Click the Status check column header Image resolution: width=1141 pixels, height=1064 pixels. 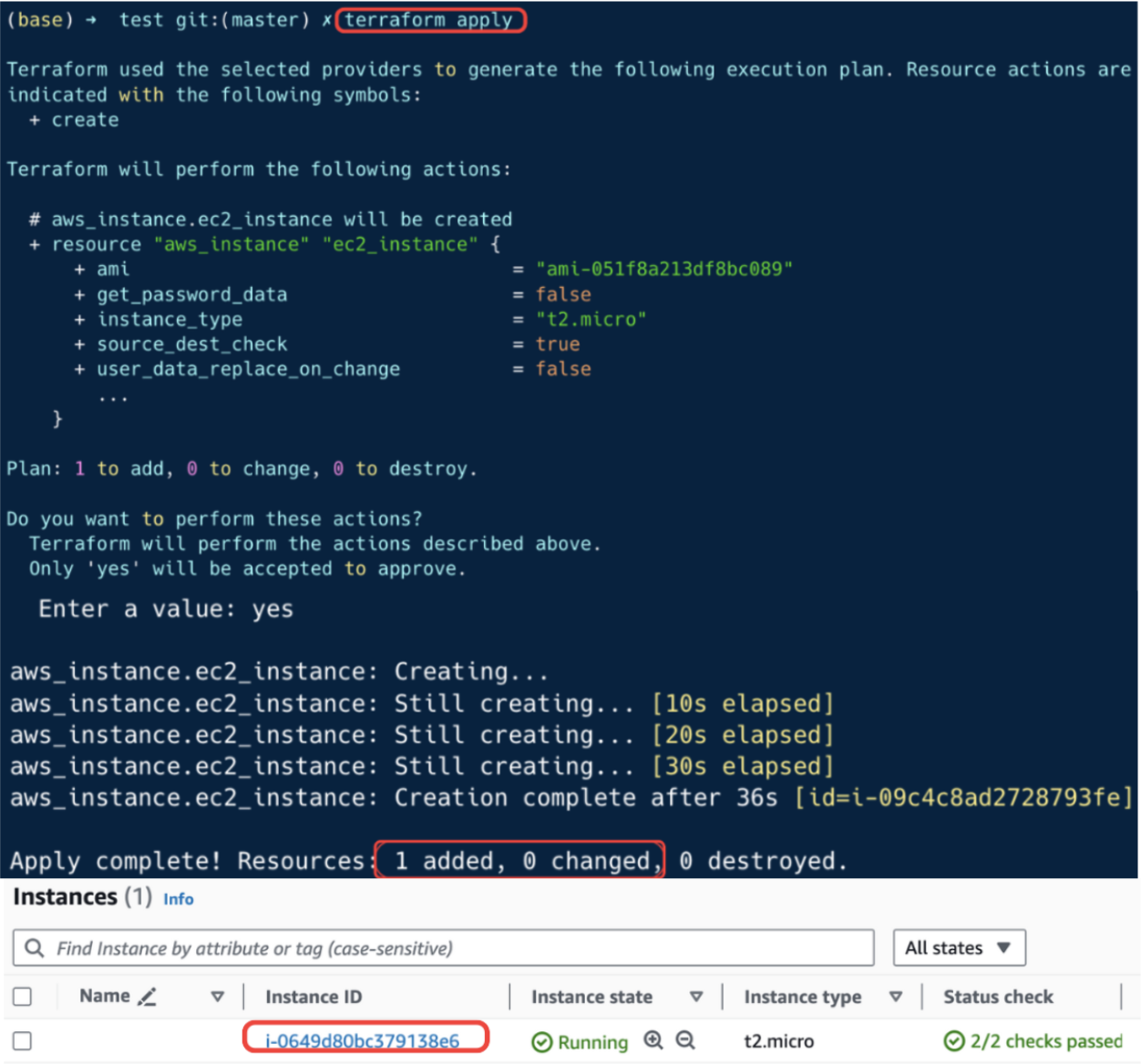pos(998,997)
